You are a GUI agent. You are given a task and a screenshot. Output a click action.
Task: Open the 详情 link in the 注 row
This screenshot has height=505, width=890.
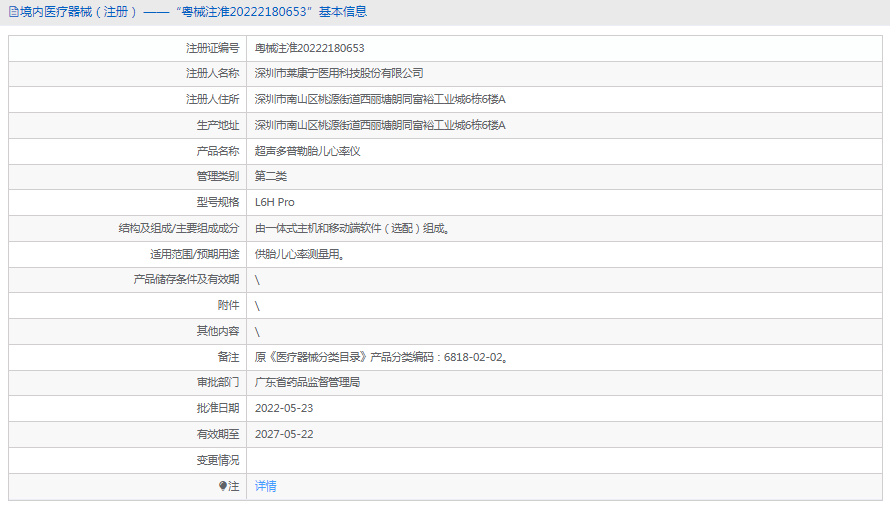coord(266,486)
